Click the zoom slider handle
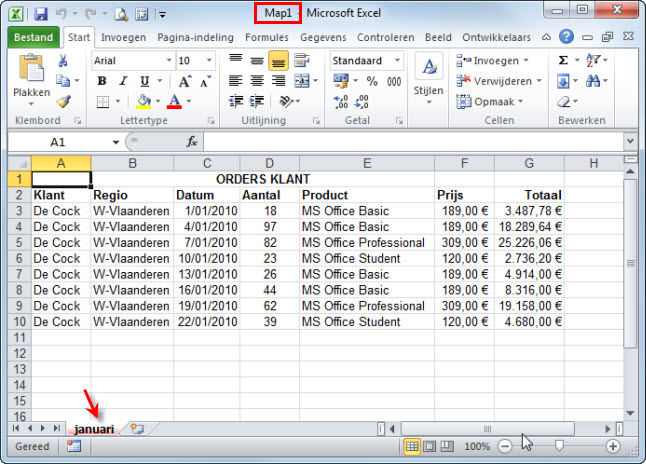 pyautogui.click(x=559, y=446)
